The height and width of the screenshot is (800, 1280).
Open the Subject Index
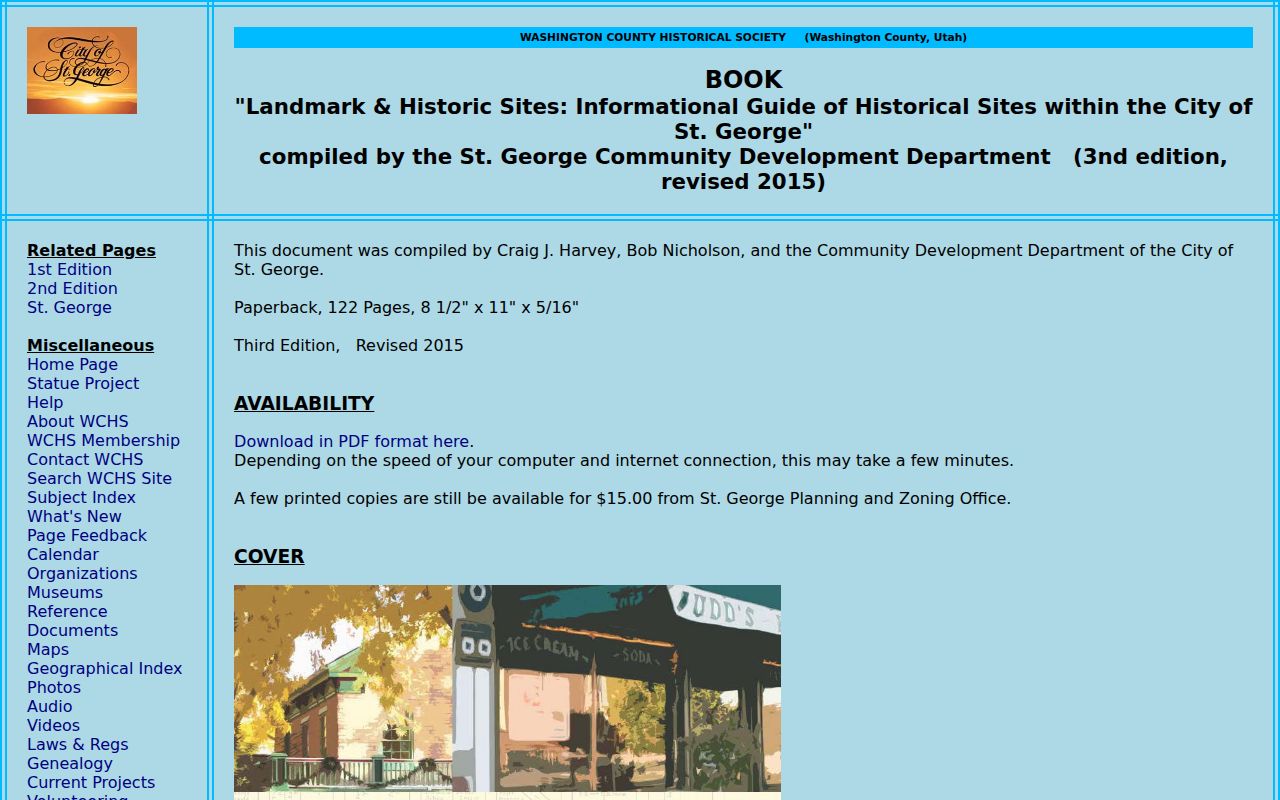[81, 497]
